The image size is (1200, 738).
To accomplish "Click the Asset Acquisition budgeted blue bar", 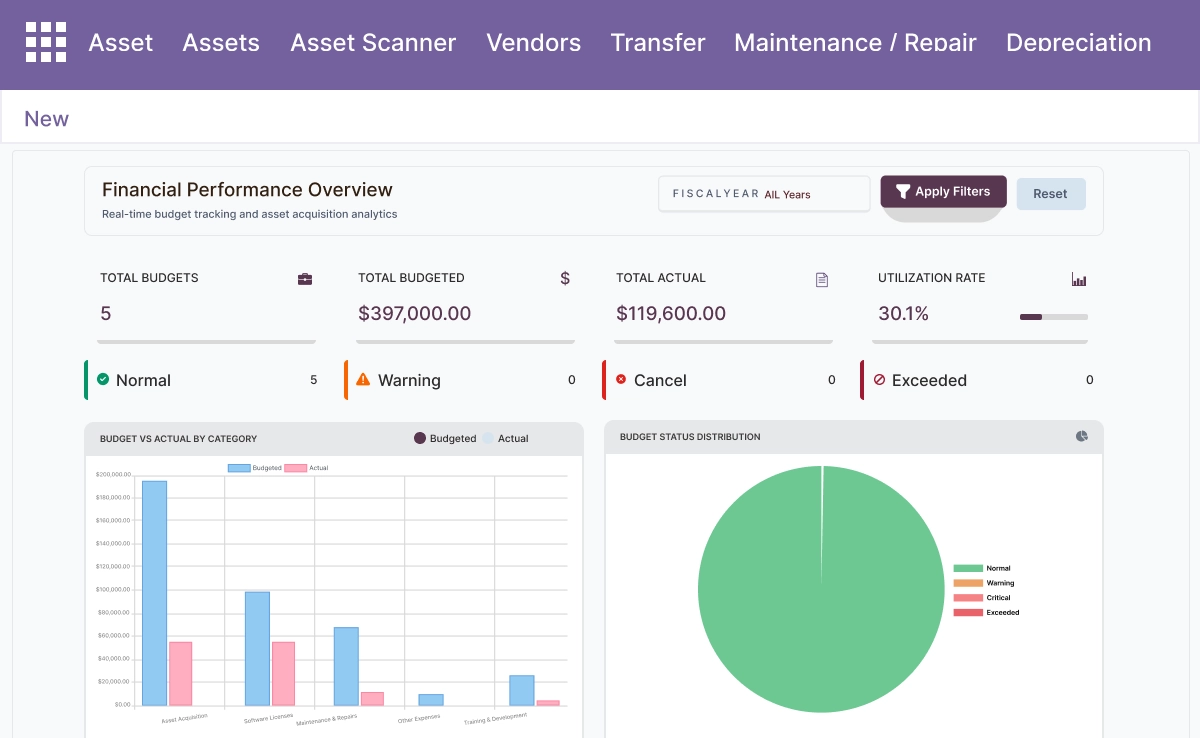I will [x=154, y=593].
